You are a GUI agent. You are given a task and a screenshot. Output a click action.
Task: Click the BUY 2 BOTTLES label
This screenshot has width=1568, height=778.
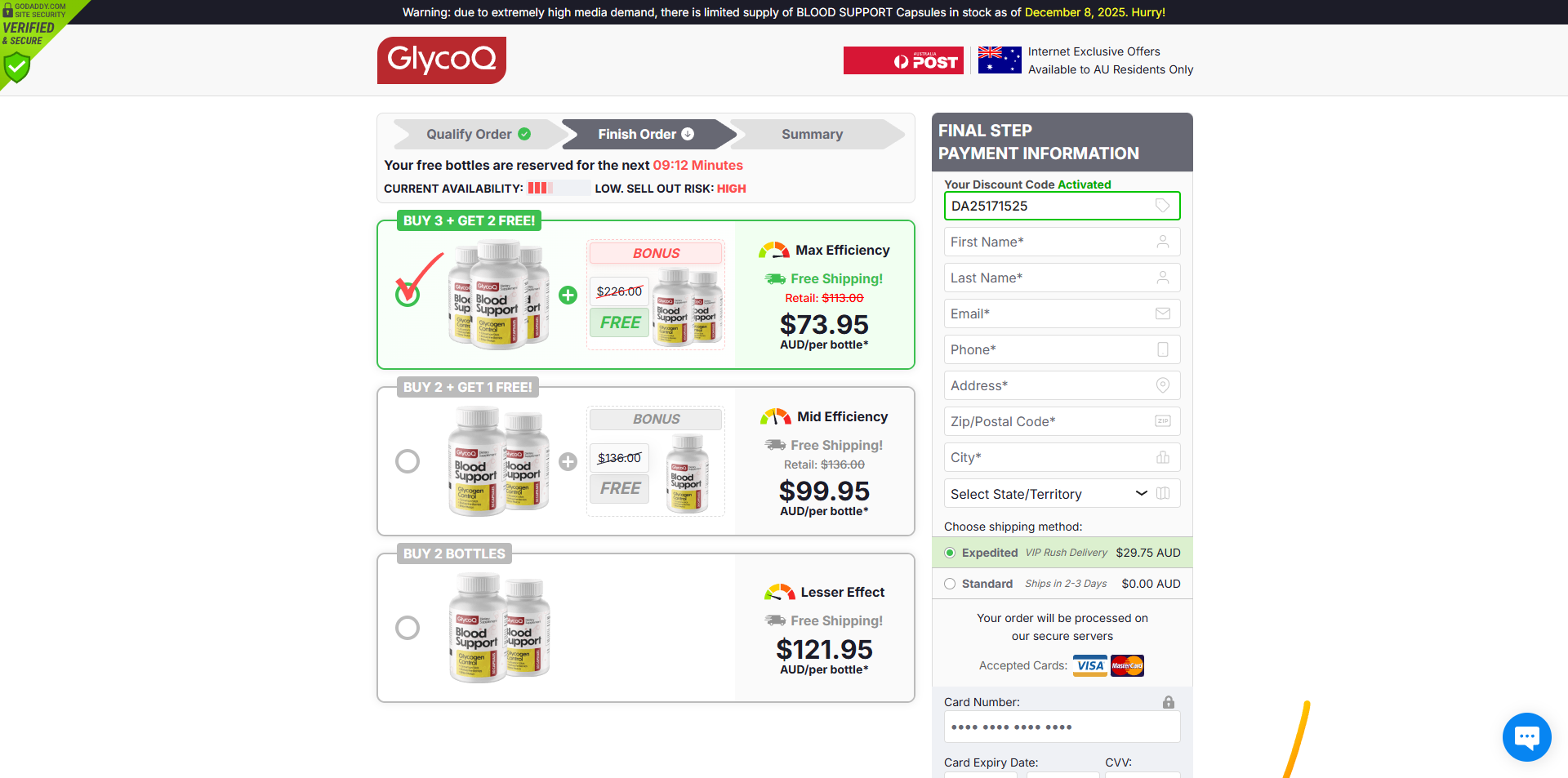click(454, 553)
